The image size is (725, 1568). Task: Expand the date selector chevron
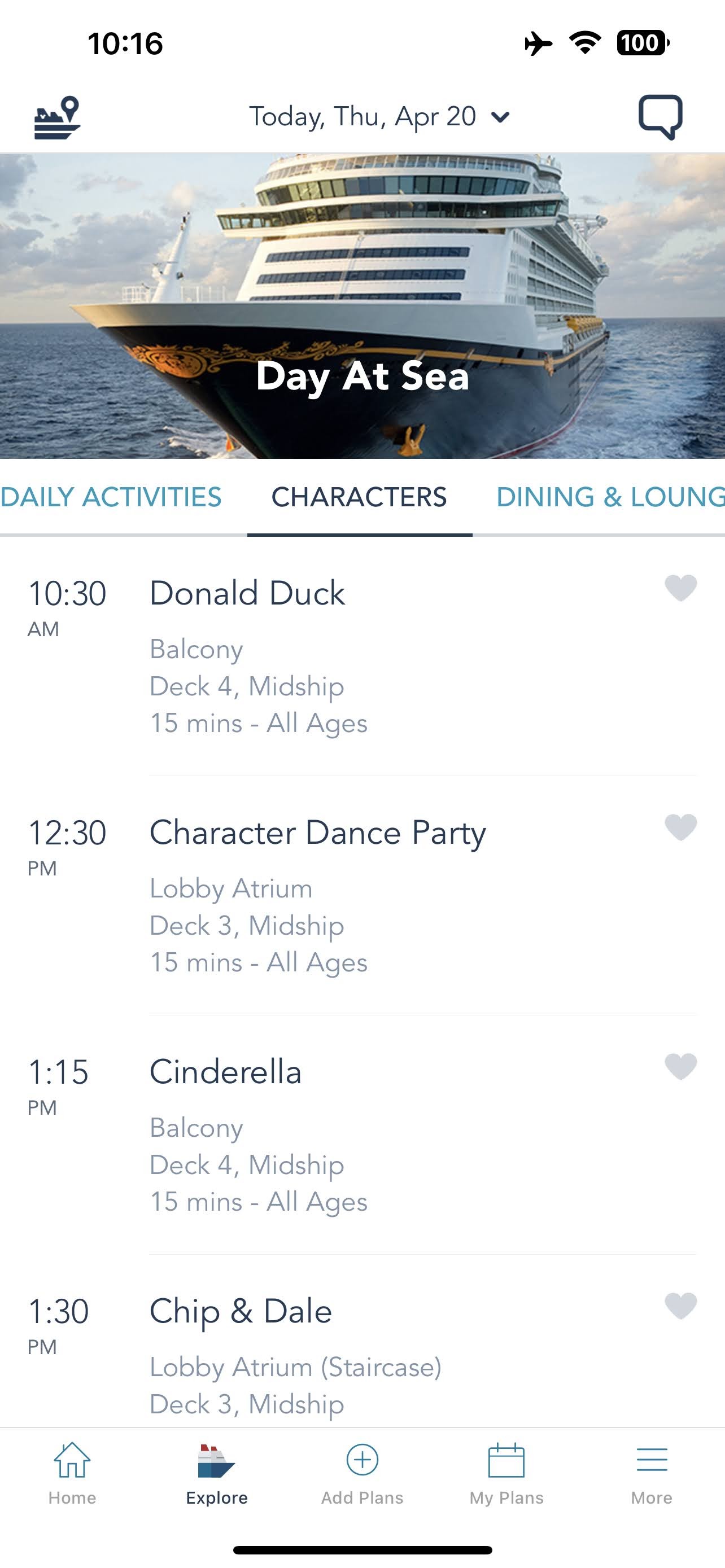[x=500, y=117]
